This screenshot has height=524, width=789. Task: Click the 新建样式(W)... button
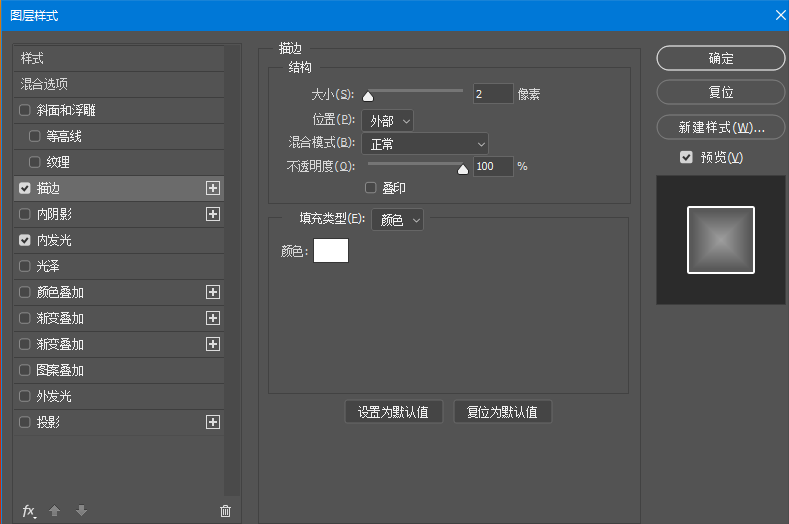click(721, 127)
